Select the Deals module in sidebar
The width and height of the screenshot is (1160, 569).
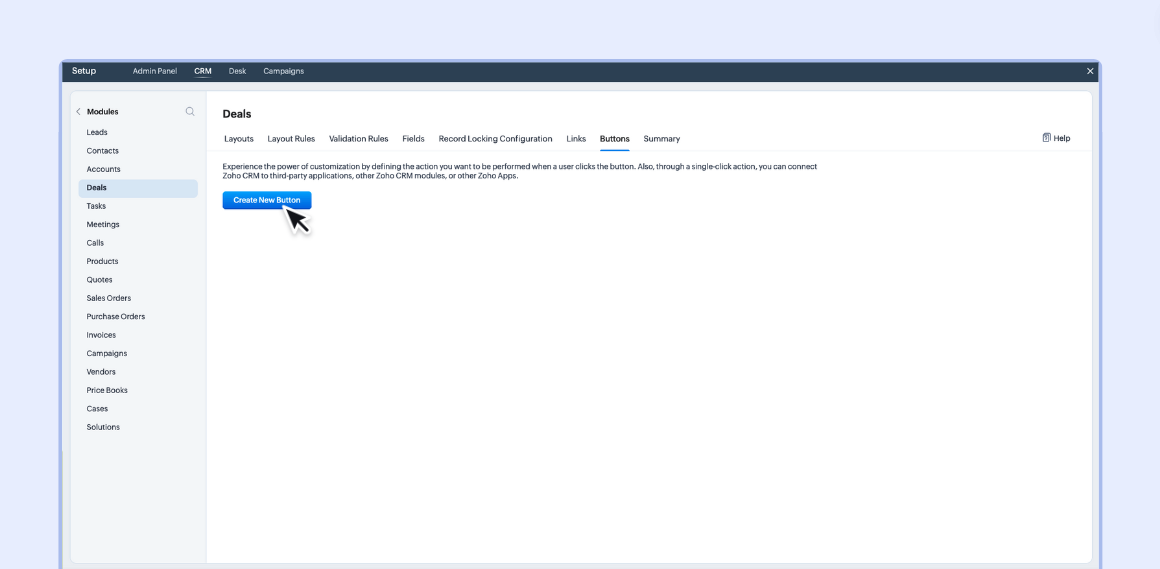coord(138,188)
